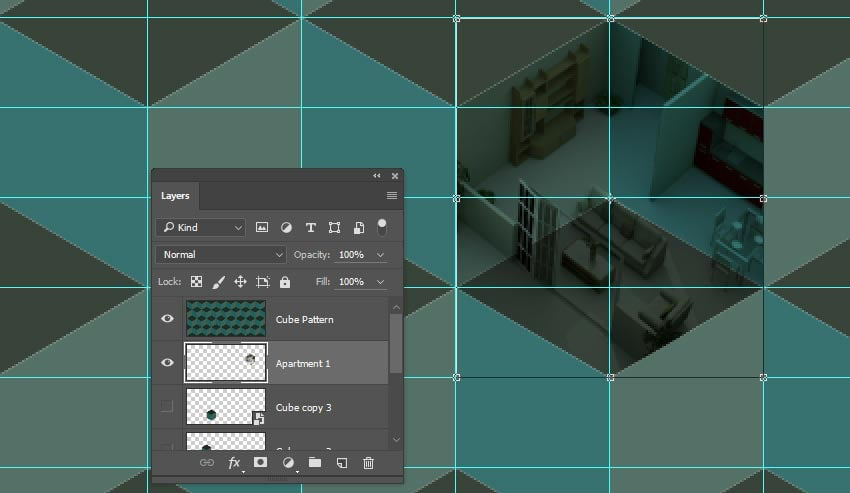
Task: Filter layers by pixel layer icon
Action: tap(262, 228)
